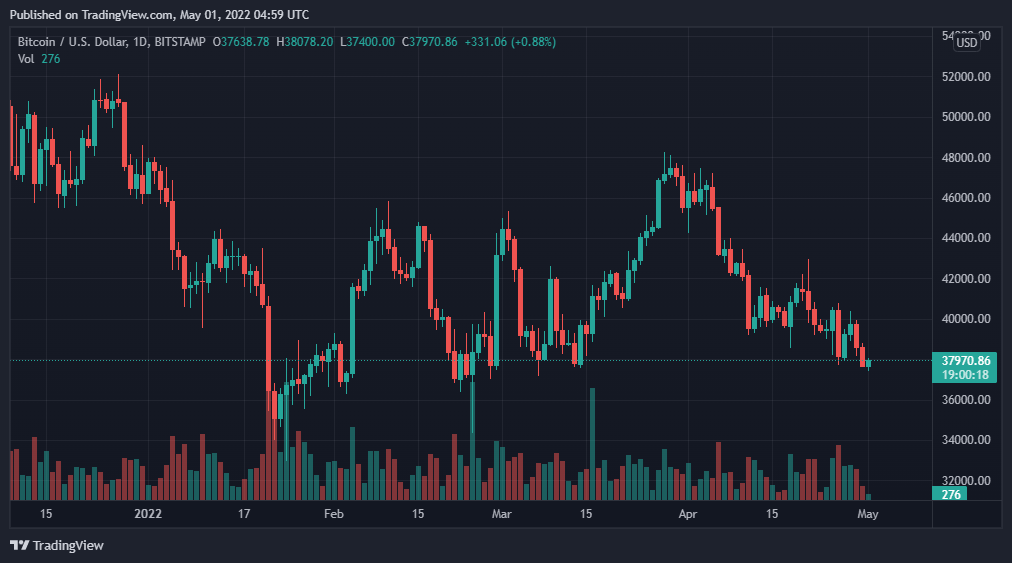Screen dimensions: 1012x563
Task: Click the 50000.00 price axis label
Action: (x=966, y=117)
